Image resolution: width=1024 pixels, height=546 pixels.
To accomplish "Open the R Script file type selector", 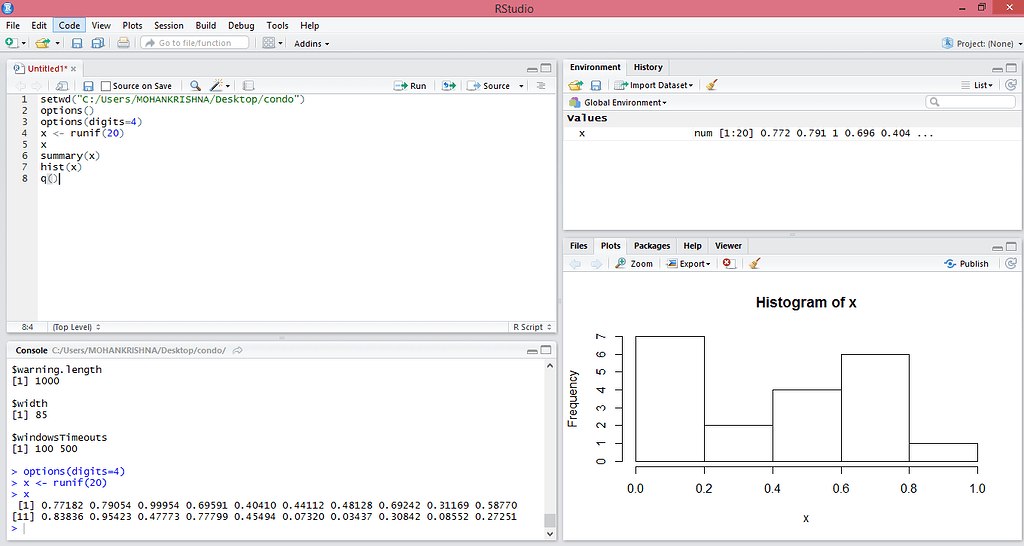I will click(x=532, y=327).
